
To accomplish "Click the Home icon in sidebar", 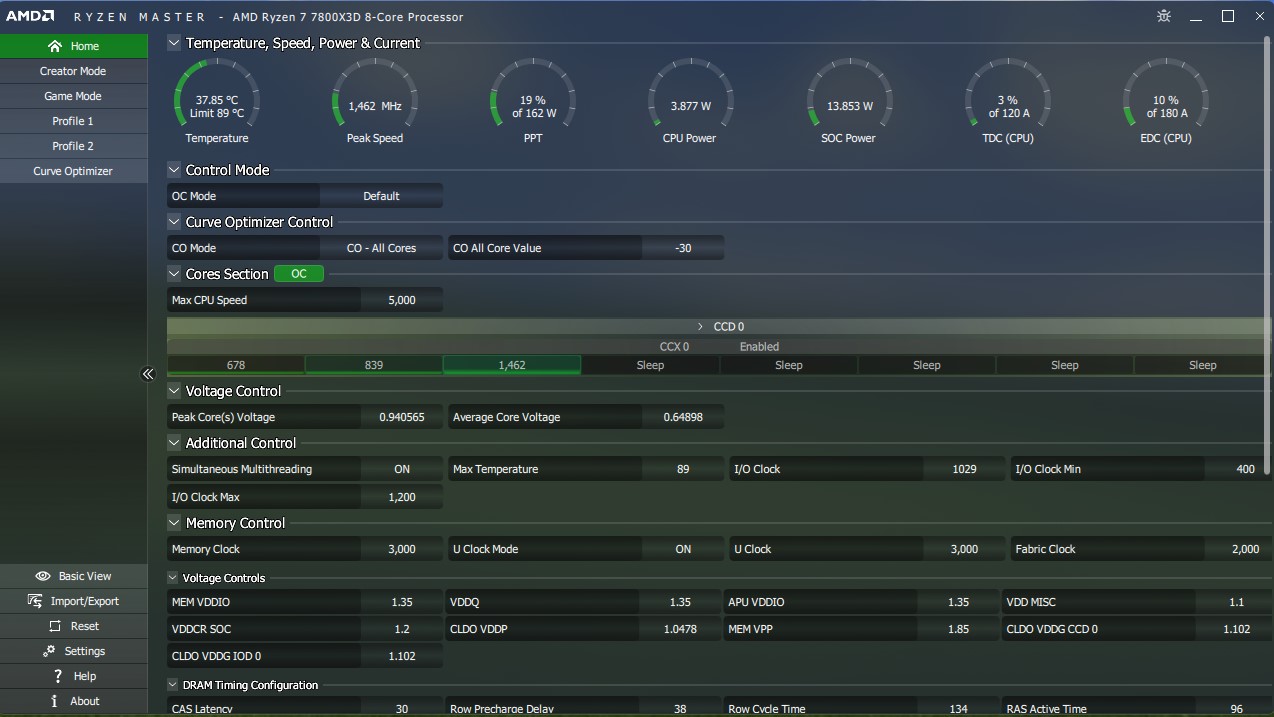I will (54, 46).
